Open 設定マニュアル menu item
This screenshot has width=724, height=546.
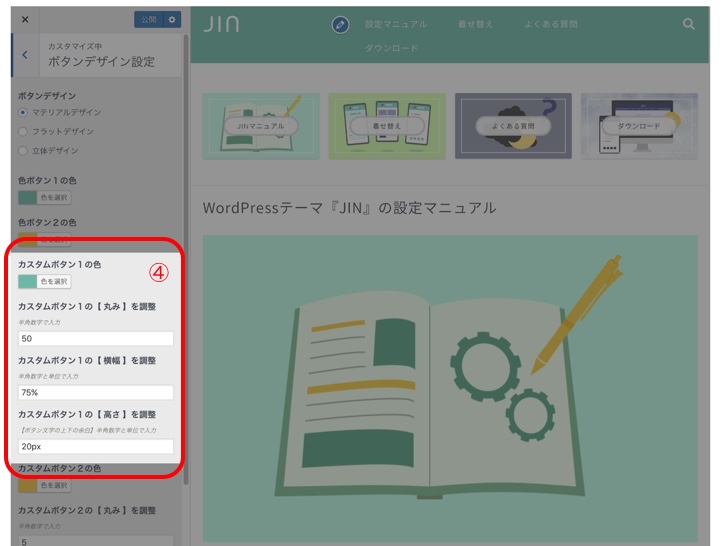click(396, 24)
